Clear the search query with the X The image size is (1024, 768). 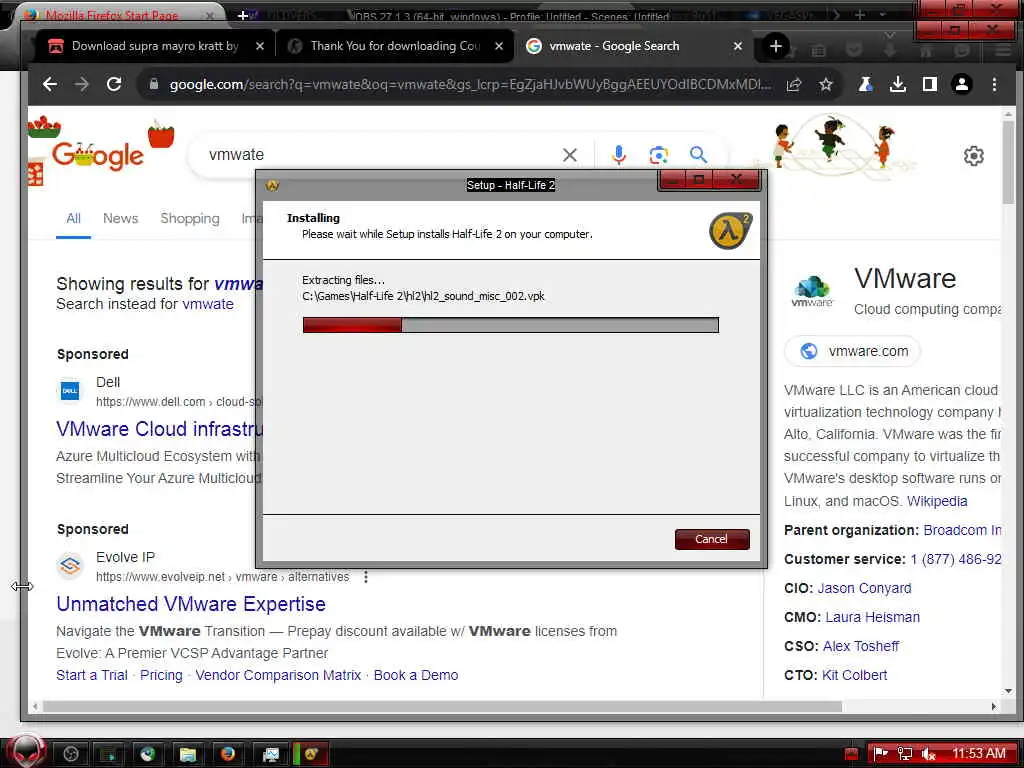570,155
